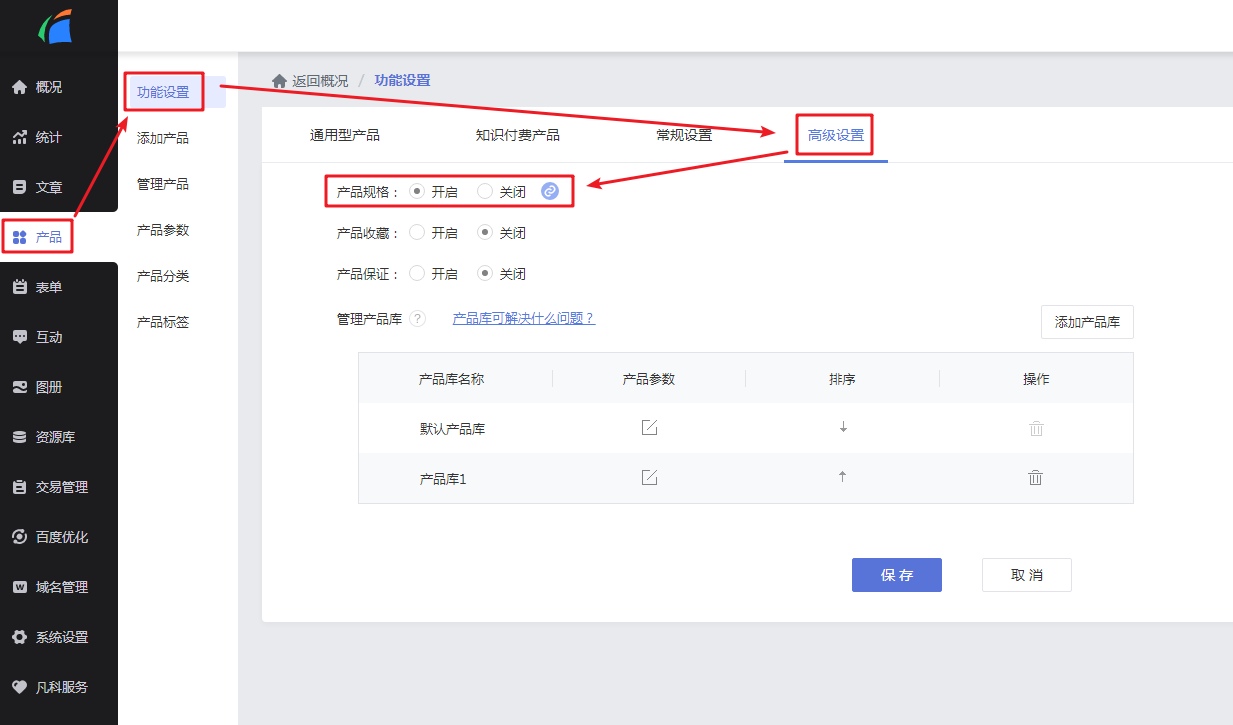The width and height of the screenshot is (1233, 725).
Task: Click the 产品参数 table column header
Action: click(649, 379)
